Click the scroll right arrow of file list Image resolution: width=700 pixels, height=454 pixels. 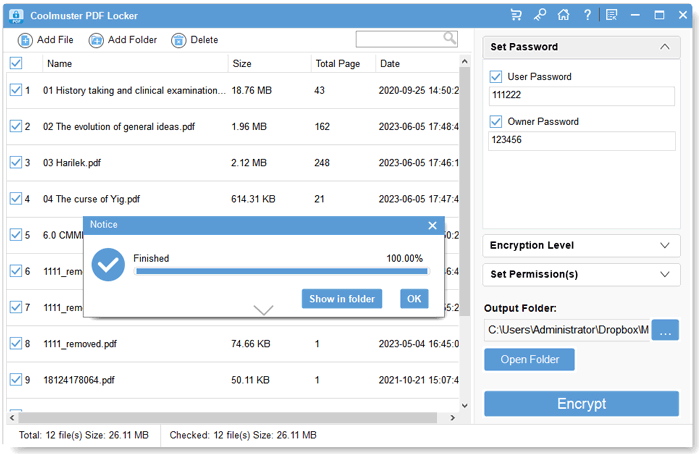click(x=453, y=418)
